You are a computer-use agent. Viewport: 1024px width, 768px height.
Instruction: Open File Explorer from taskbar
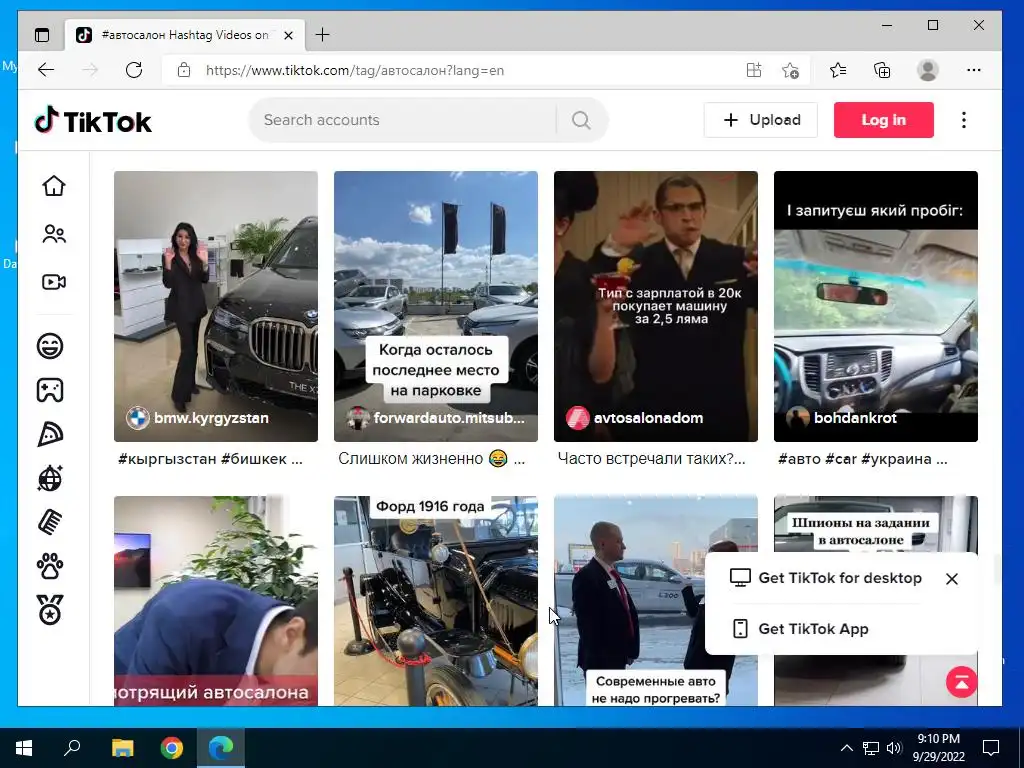point(122,748)
